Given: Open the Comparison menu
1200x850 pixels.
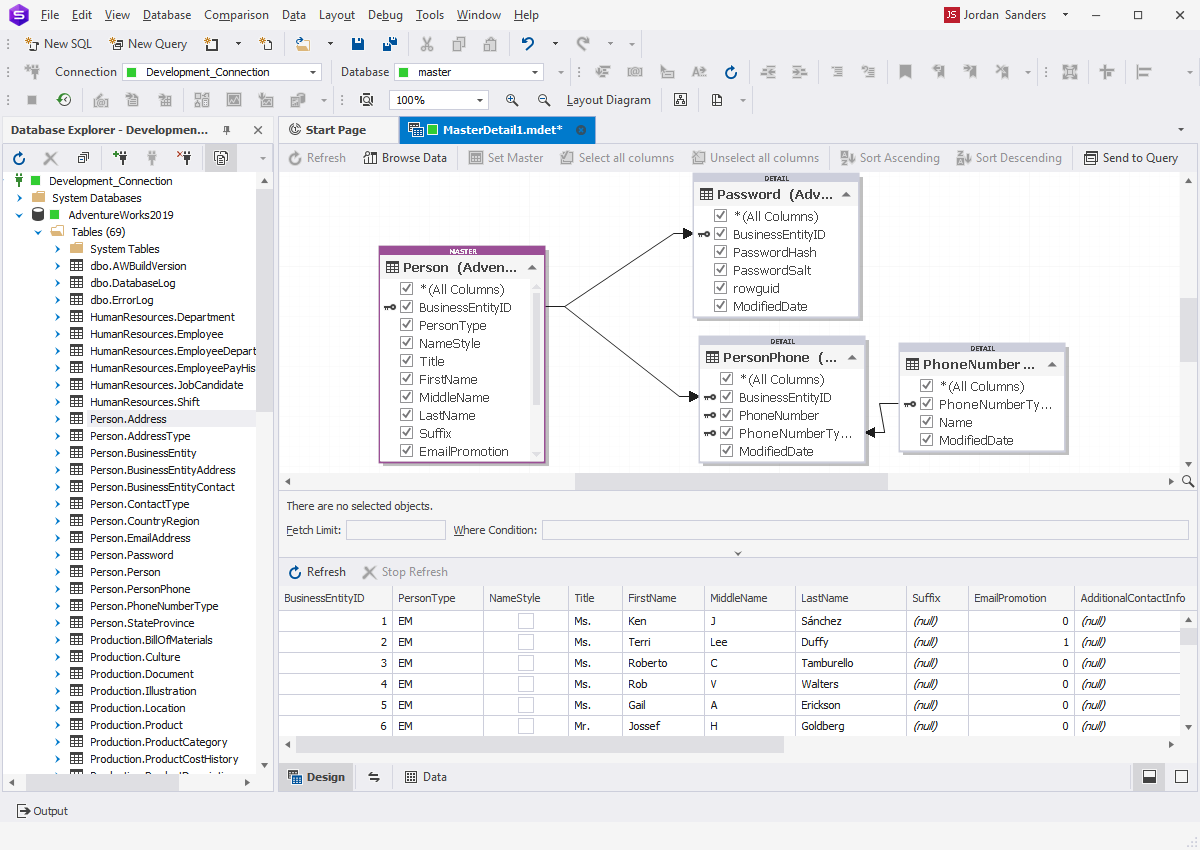Looking at the screenshot, I should tap(236, 15).
